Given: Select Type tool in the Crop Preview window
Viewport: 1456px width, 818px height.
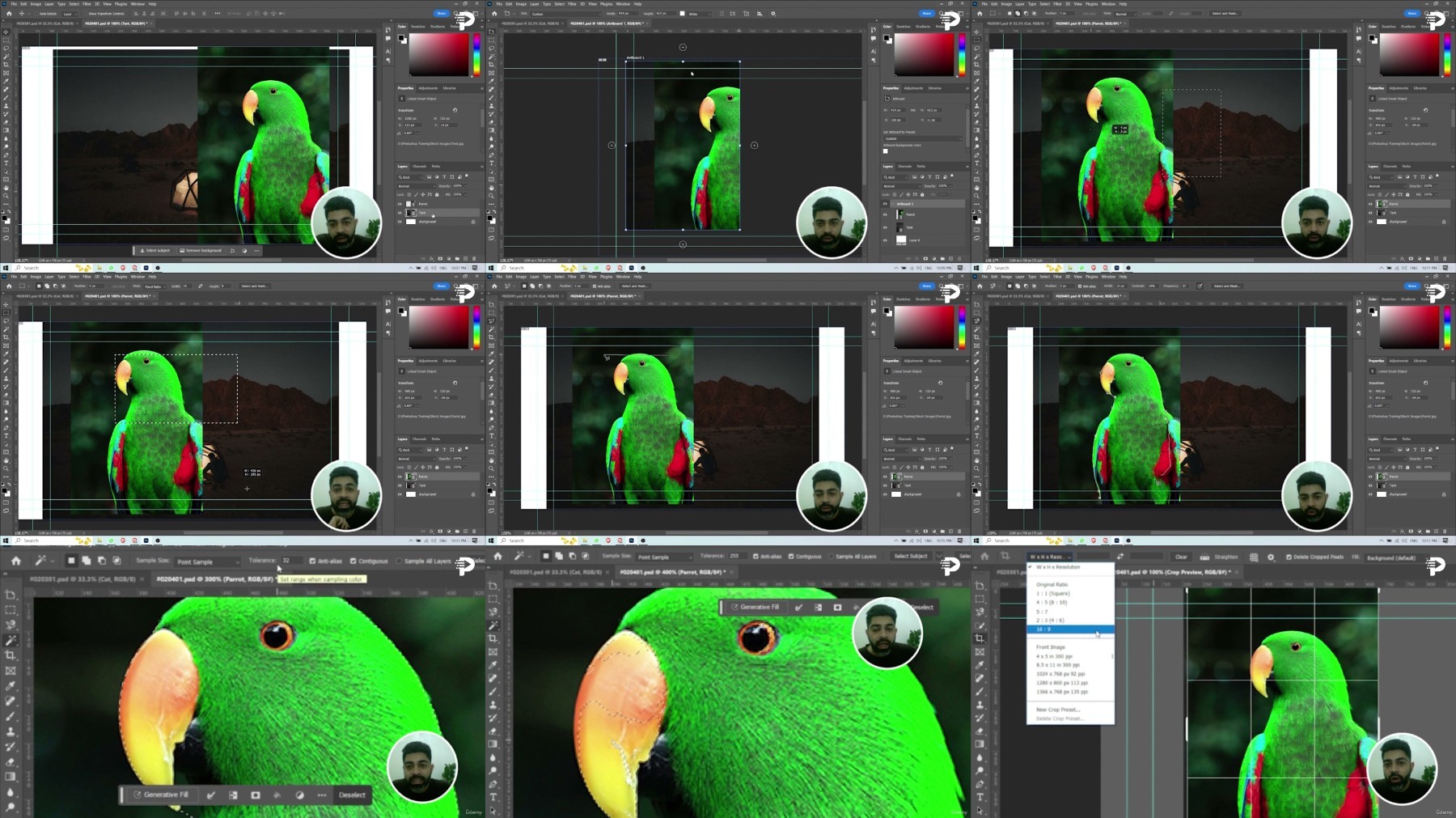Looking at the screenshot, I should [980, 797].
